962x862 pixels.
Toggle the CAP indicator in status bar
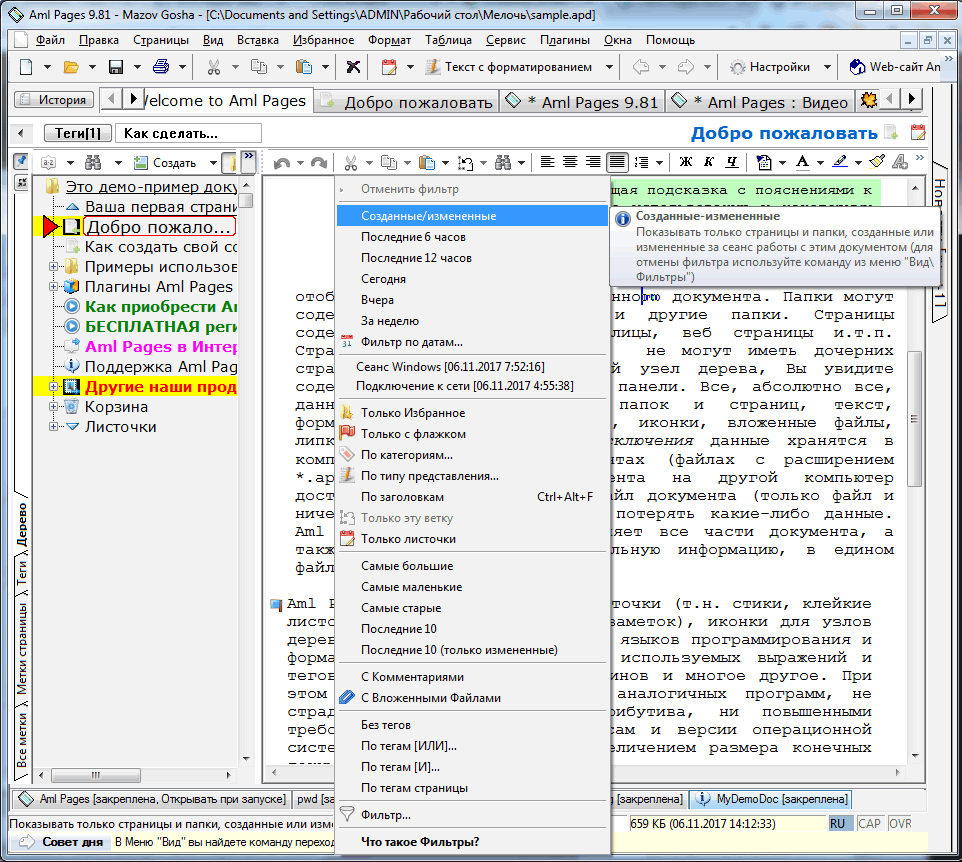[x=869, y=824]
